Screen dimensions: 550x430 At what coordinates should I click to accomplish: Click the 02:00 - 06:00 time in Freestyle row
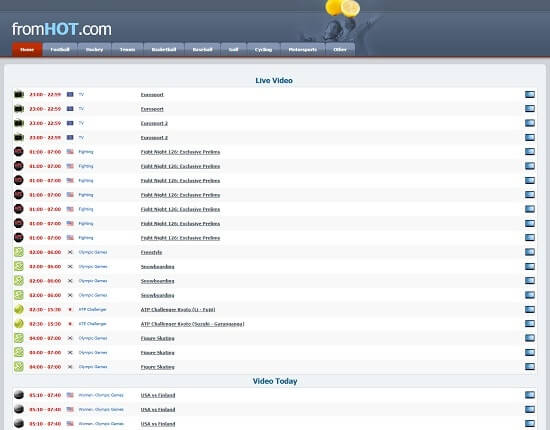(x=45, y=252)
